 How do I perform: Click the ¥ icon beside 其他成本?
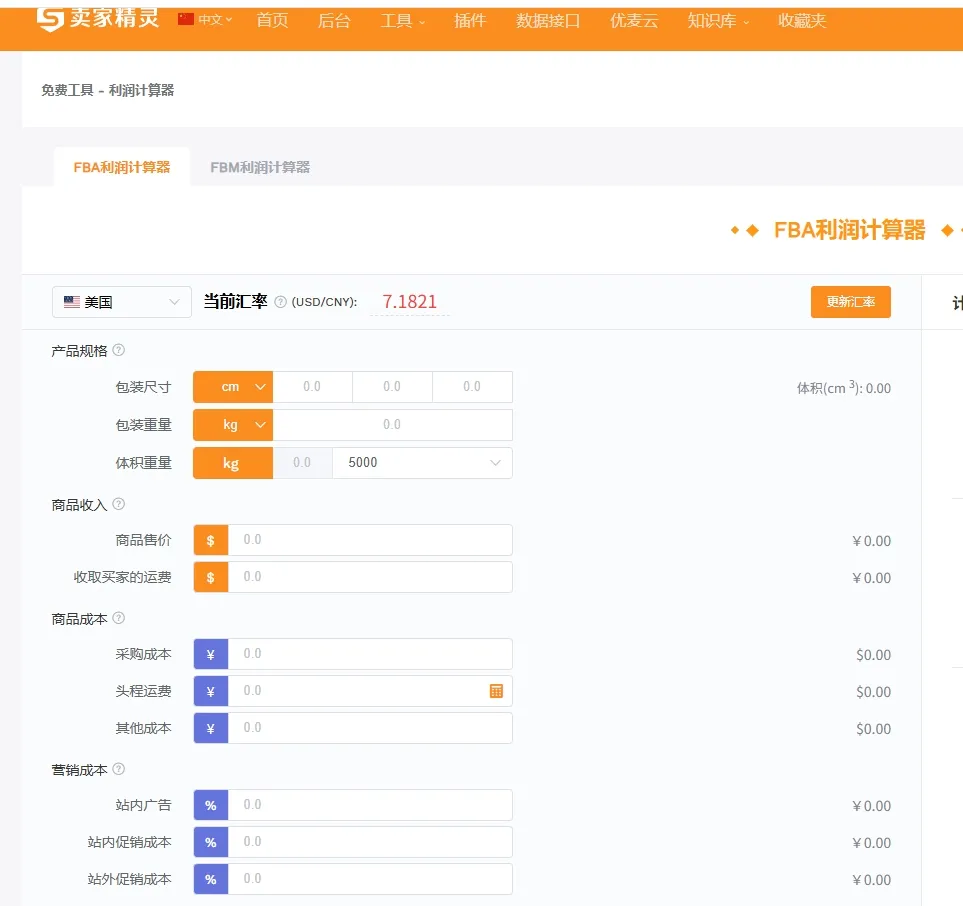[211, 728]
